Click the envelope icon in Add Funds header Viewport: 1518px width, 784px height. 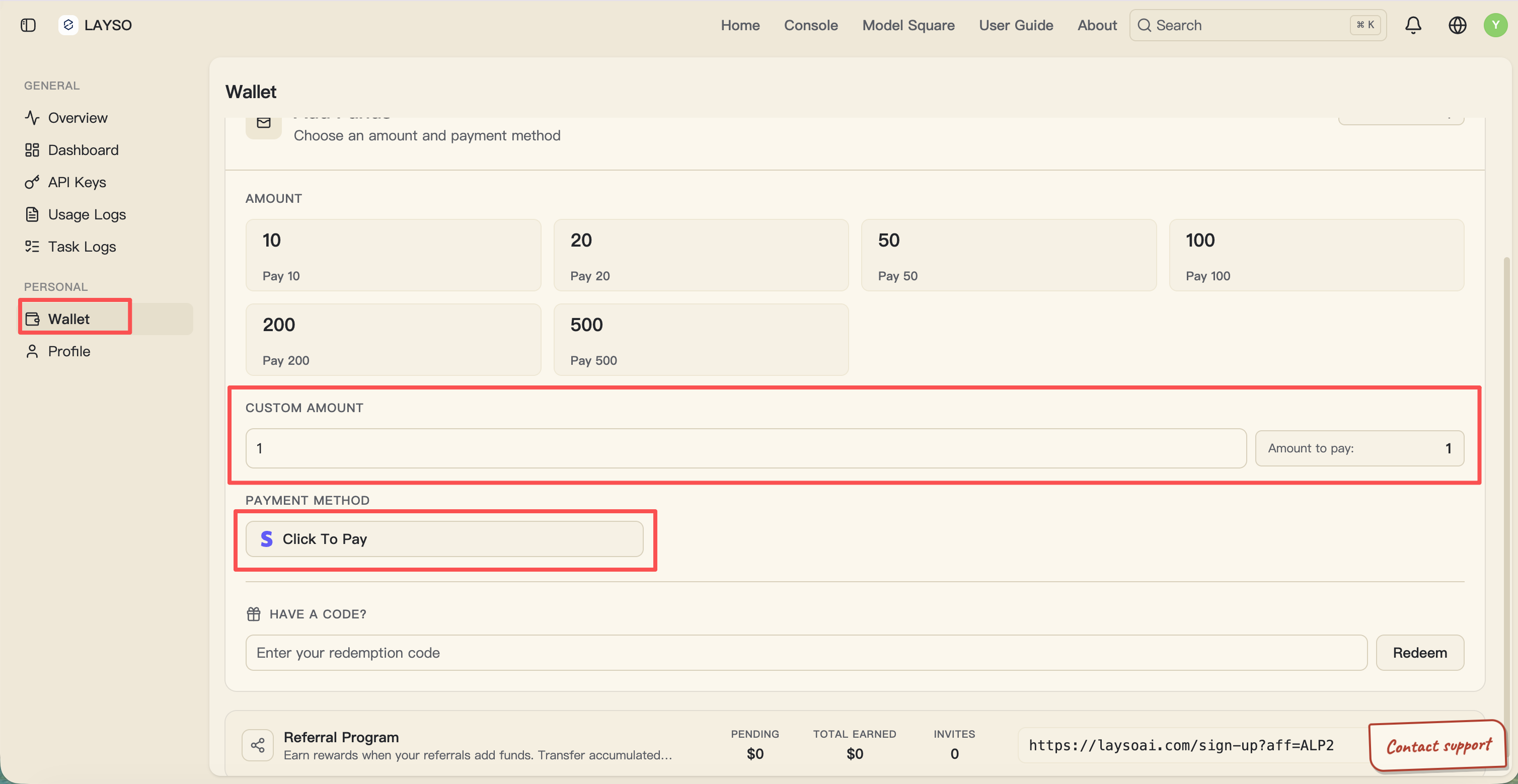click(263, 122)
